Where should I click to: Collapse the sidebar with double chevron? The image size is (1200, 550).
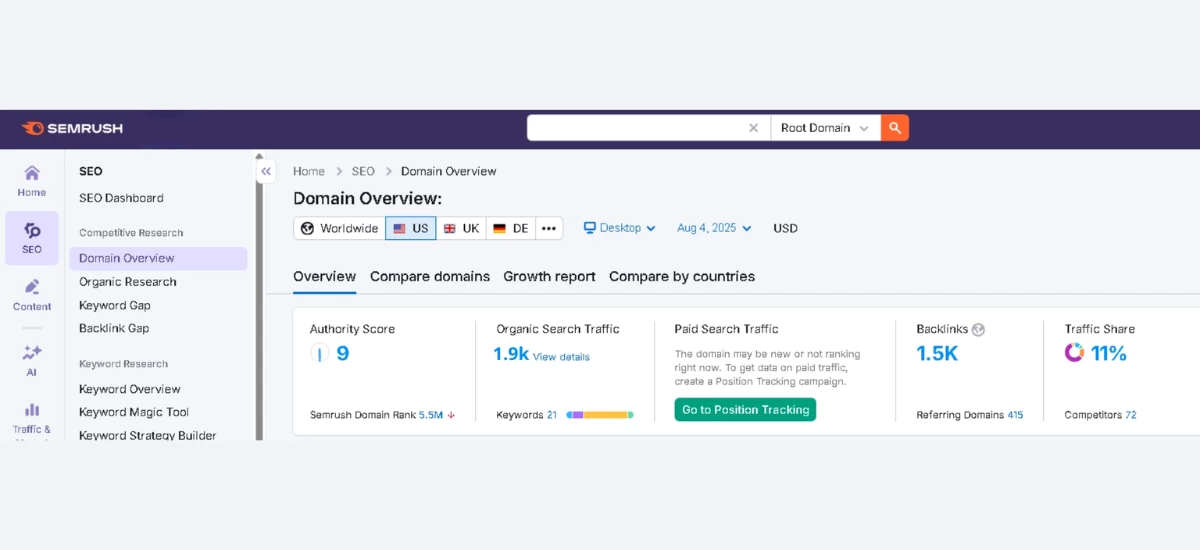pyautogui.click(x=266, y=172)
